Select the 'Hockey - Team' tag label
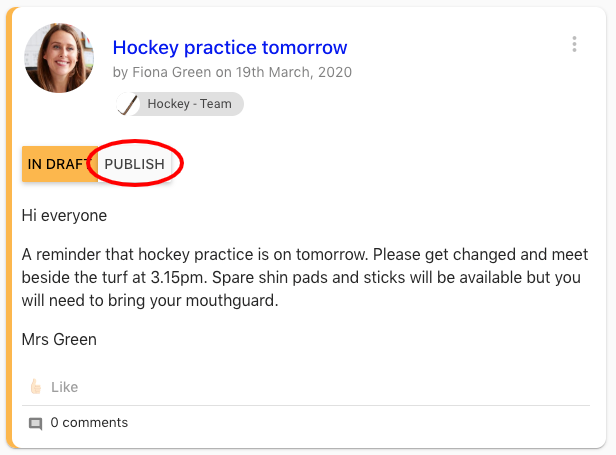The height and width of the screenshot is (455, 616). (189, 104)
